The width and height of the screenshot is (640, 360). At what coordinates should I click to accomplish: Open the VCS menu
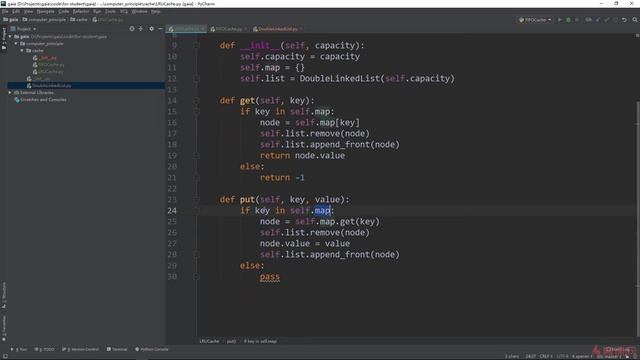[124, 11]
